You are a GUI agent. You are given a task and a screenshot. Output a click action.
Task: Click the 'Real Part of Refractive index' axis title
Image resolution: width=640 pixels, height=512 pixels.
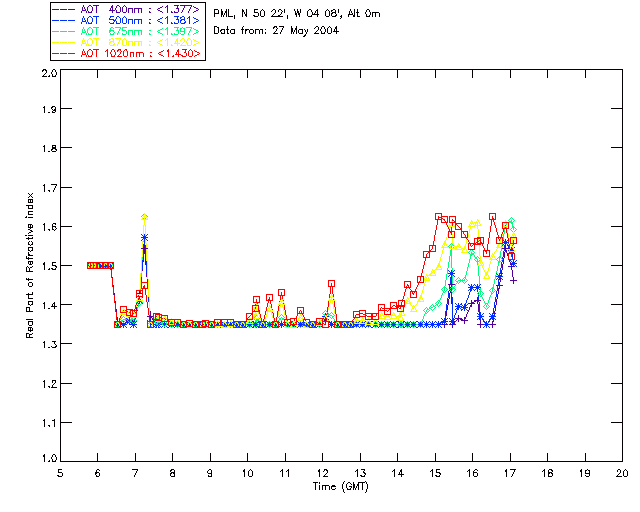29,265
